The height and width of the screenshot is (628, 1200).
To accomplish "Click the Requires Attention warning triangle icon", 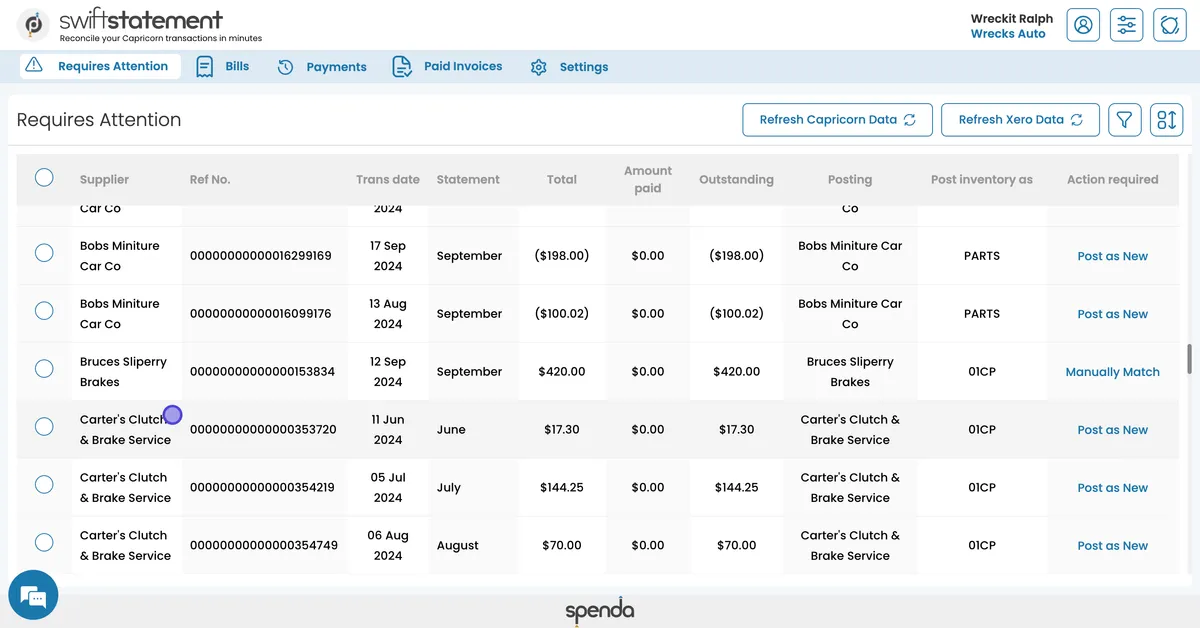I will [x=34, y=65].
